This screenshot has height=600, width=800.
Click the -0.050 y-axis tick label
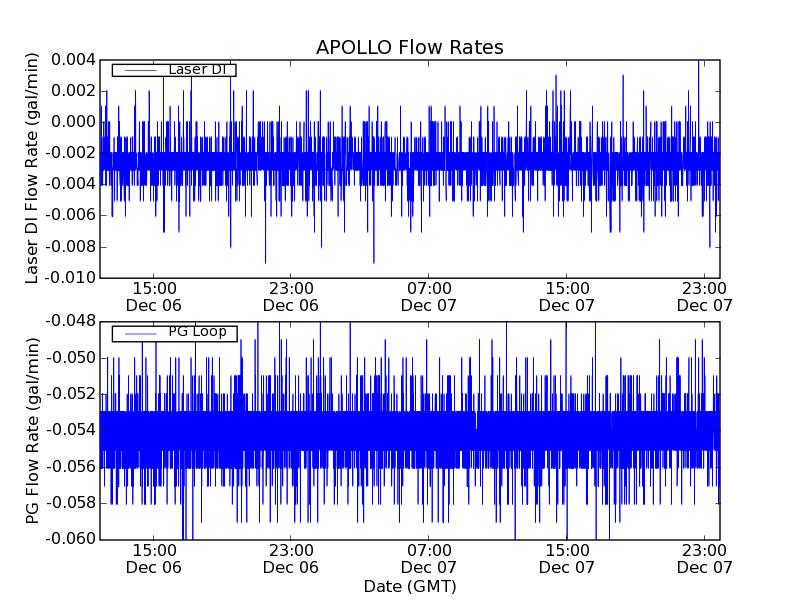click(70, 358)
